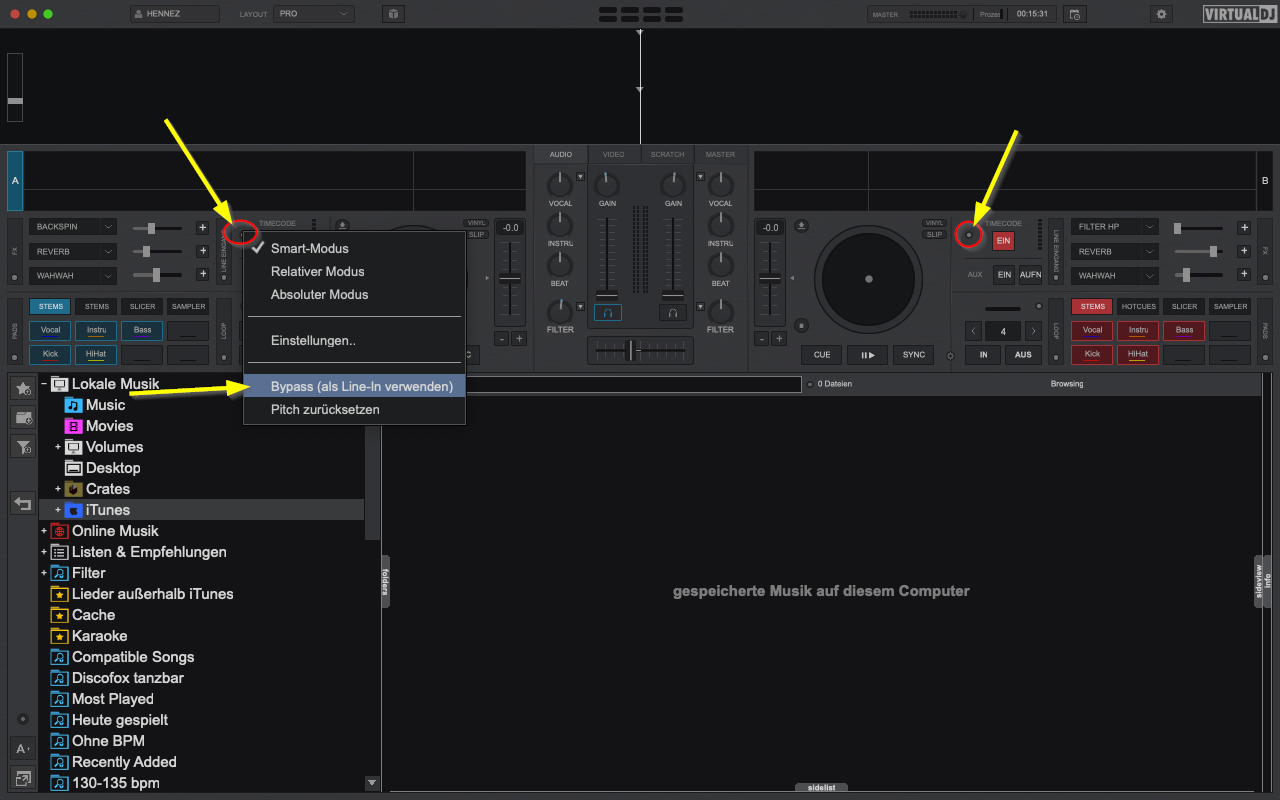Image resolution: width=1280 pixels, height=800 pixels.
Task: Click play/pause on right deck
Action: pyautogui.click(x=868, y=355)
